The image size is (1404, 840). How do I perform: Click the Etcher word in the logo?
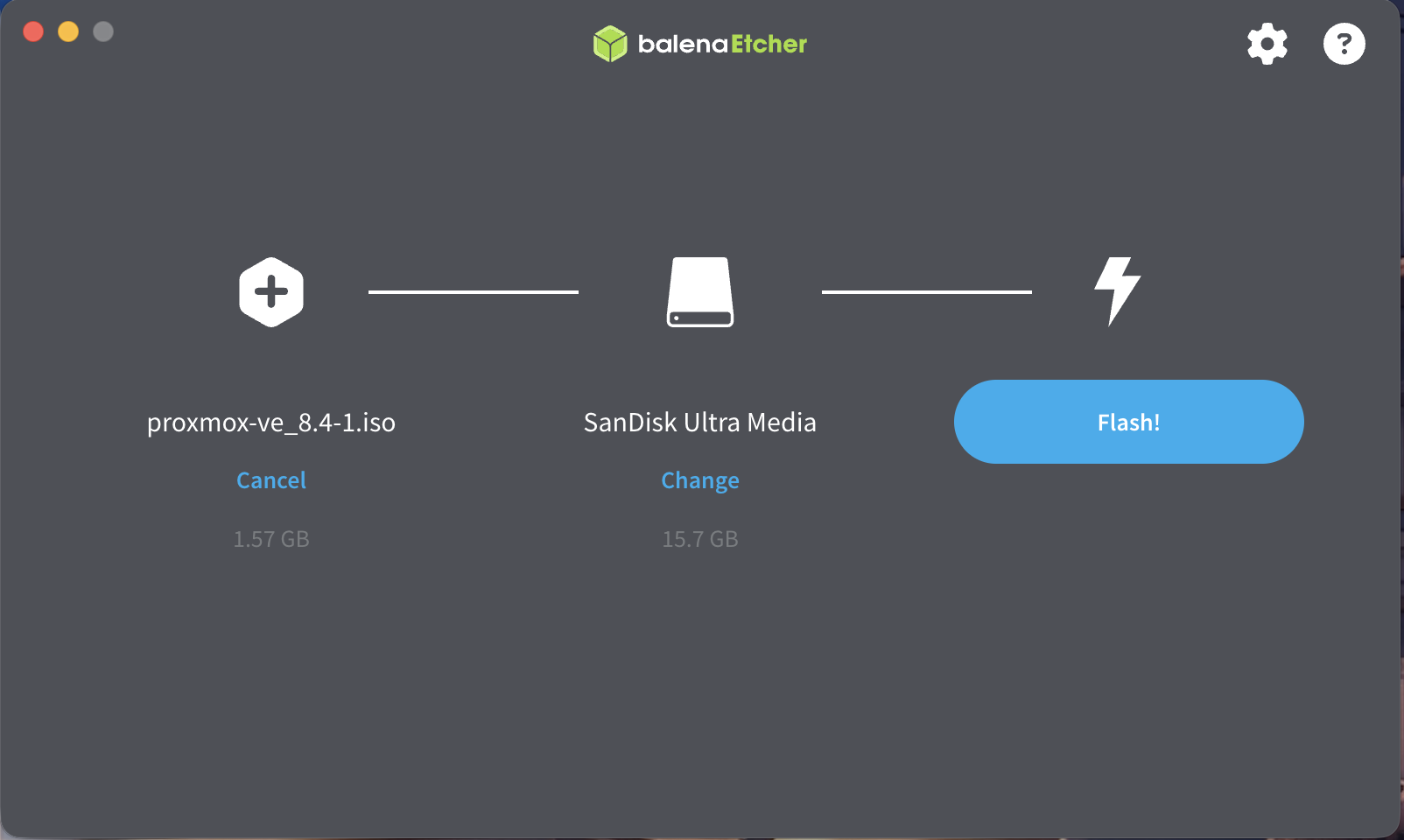[x=769, y=44]
